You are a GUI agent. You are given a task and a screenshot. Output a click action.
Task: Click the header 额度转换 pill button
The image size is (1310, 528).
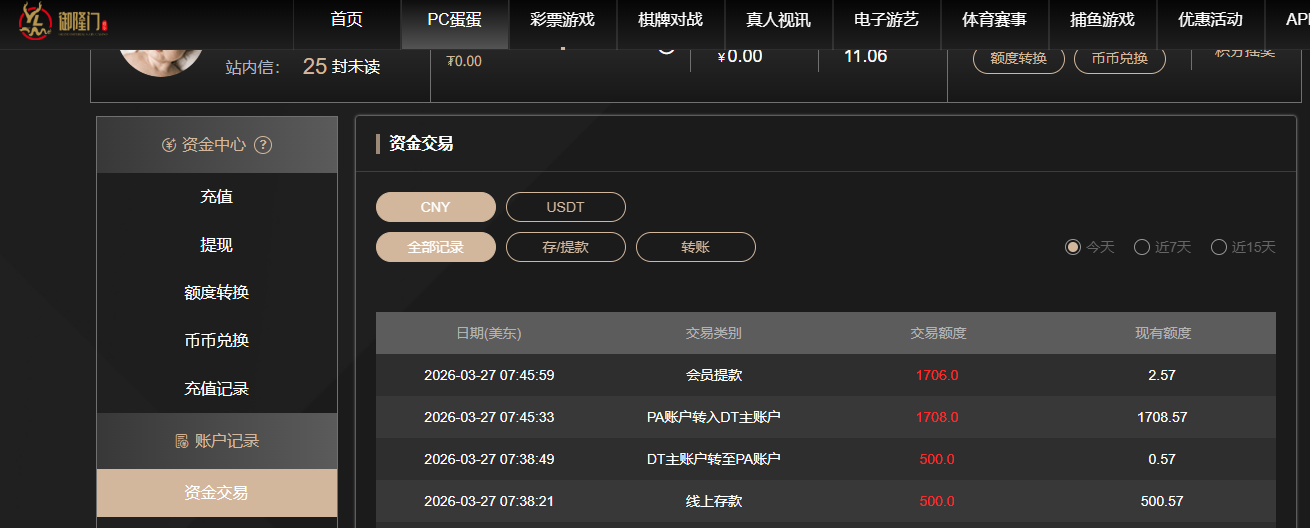pyautogui.click(x=1019, y=58)
